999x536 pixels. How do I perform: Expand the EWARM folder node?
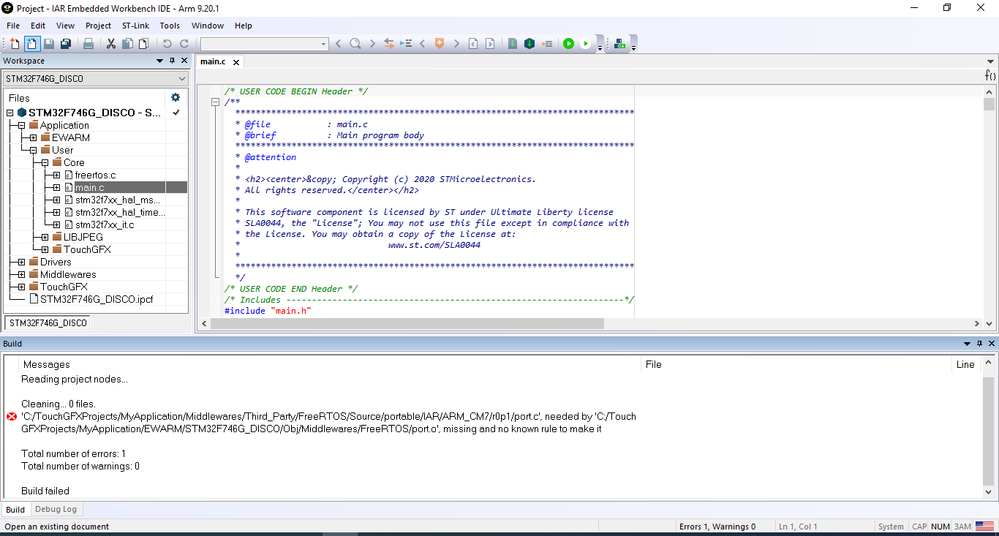(33, 138)
